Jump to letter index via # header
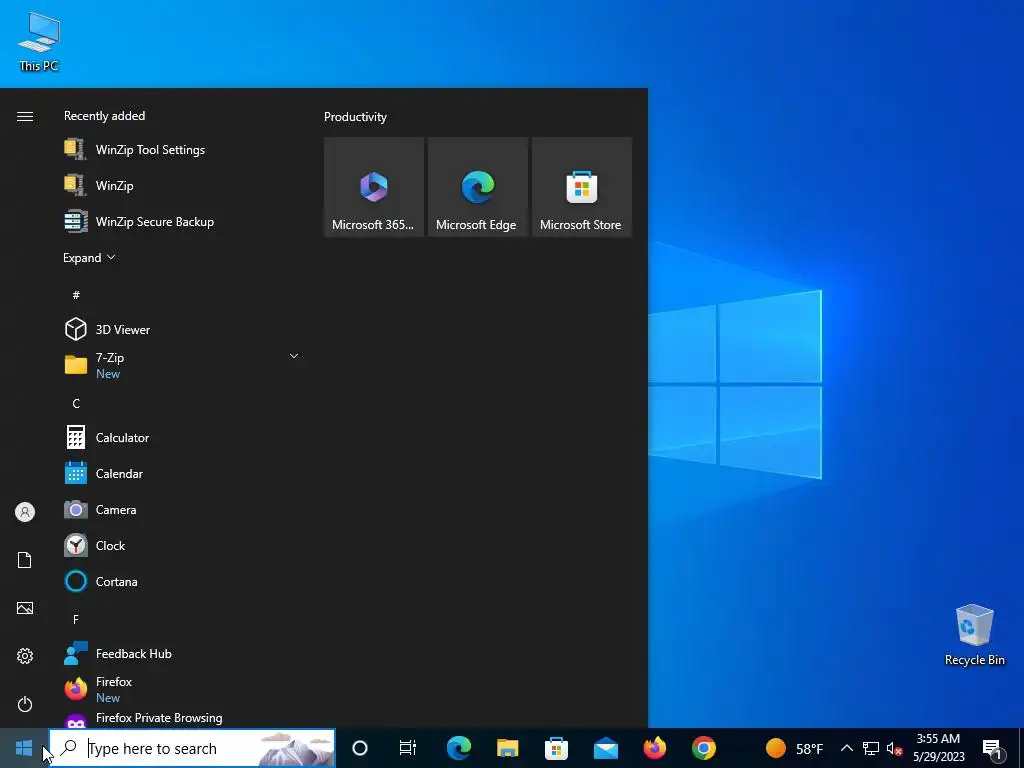The width and height of the screenshot is (1024, 768). [x=76, y=295]
